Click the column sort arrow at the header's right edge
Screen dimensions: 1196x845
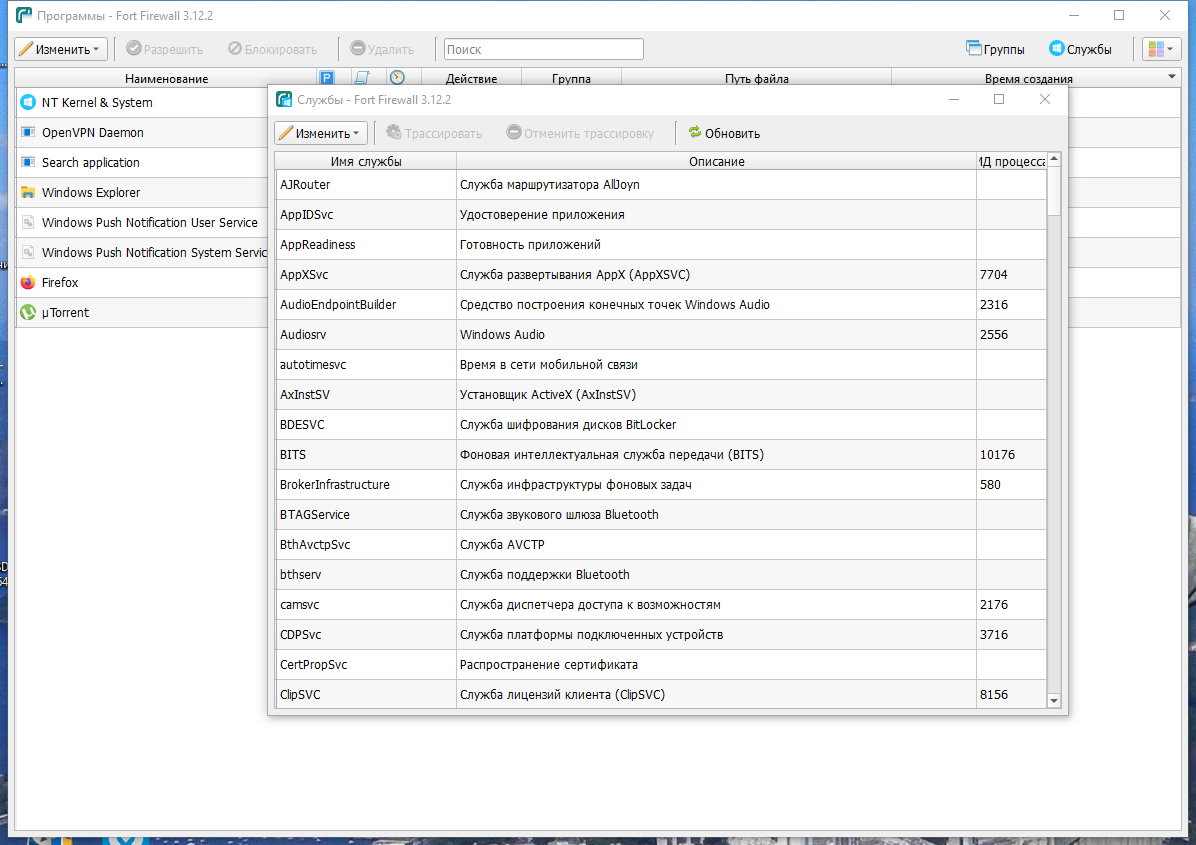click(1172, 77)
